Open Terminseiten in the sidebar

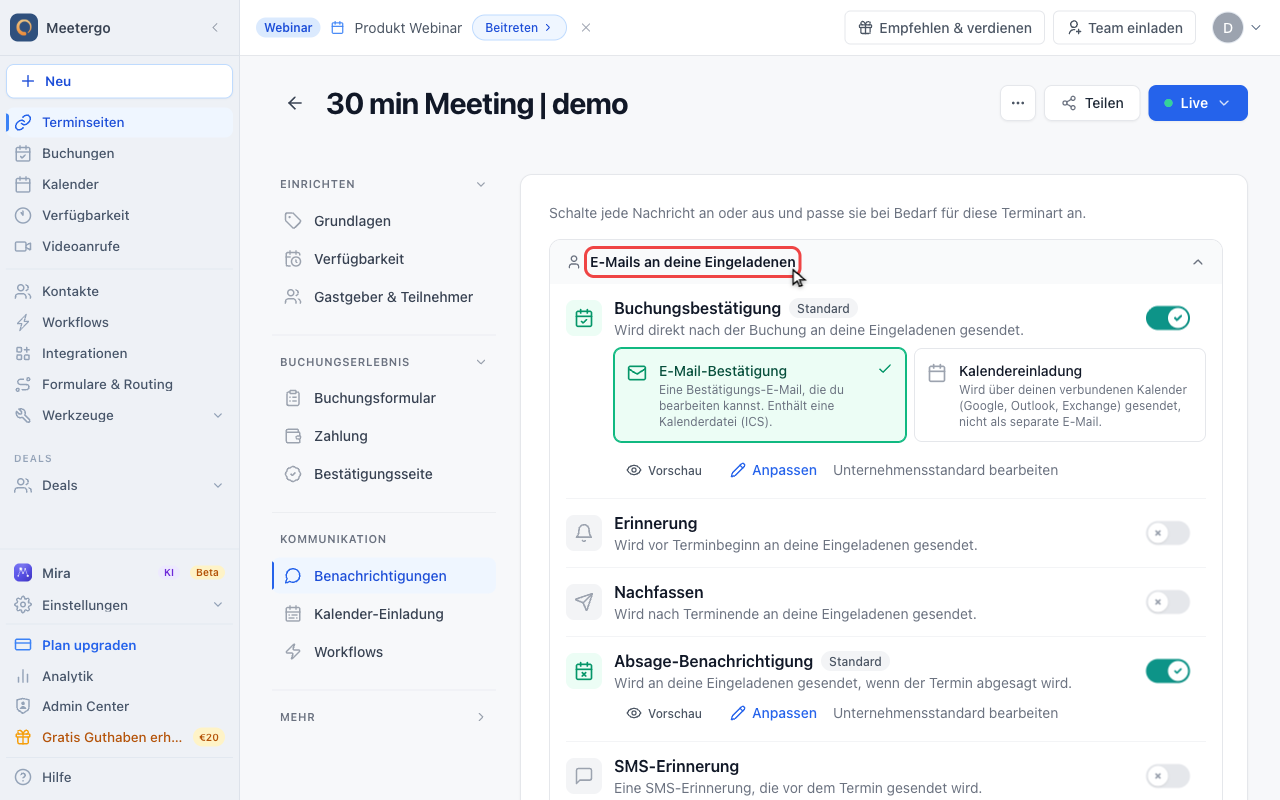(120, 122)
